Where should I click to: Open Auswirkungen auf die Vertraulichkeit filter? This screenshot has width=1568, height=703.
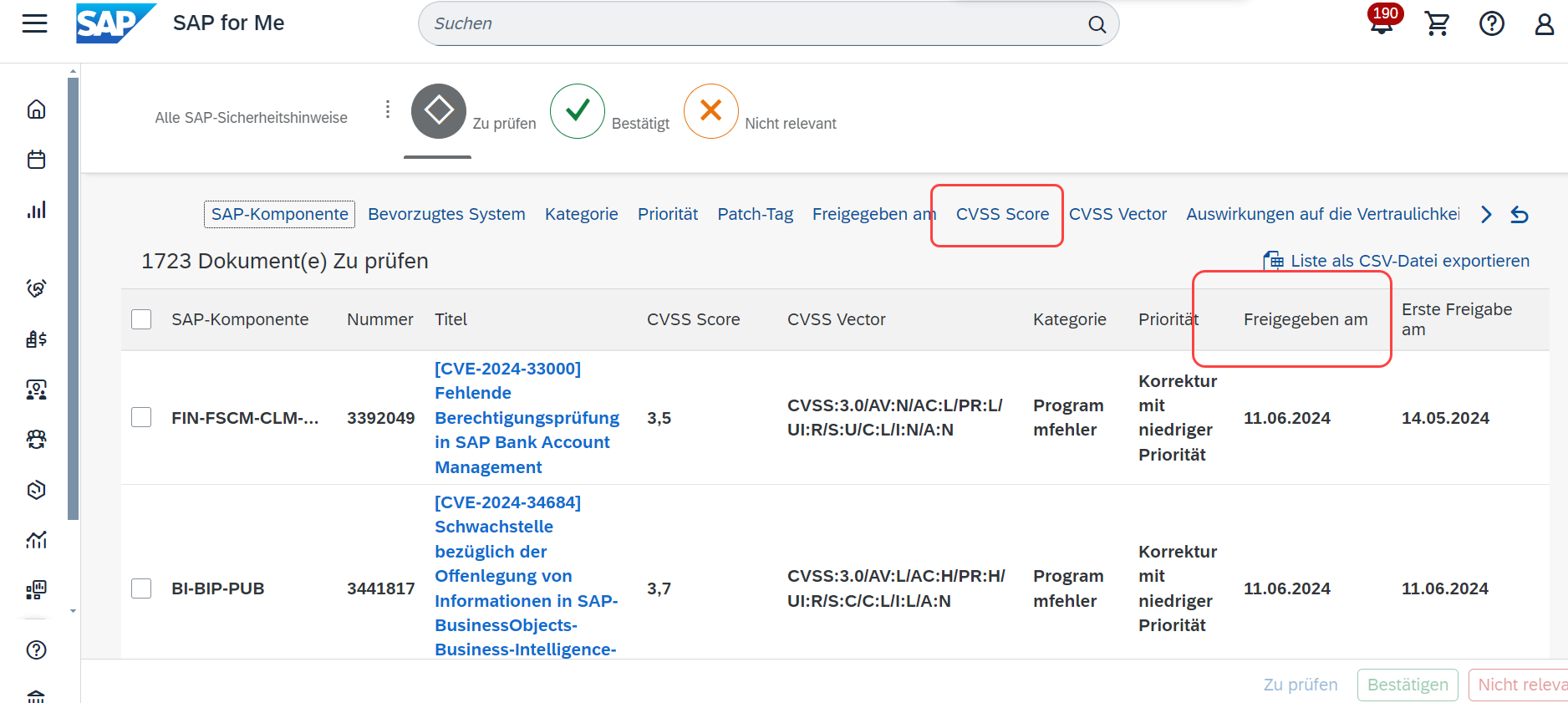(x=1323, y=214)
